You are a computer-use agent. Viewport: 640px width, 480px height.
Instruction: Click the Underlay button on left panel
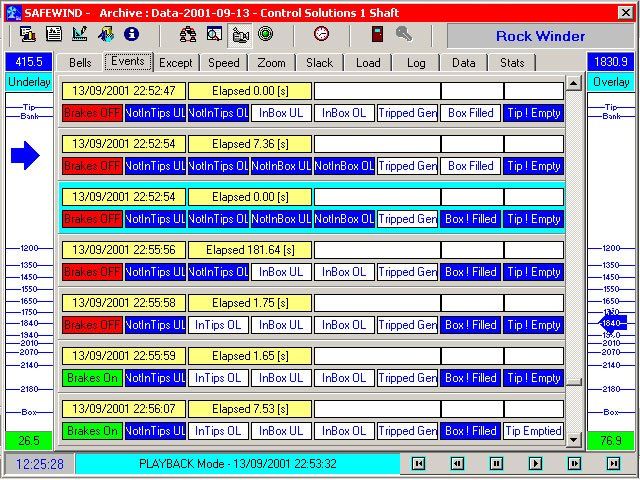click(x=30, y=82)
